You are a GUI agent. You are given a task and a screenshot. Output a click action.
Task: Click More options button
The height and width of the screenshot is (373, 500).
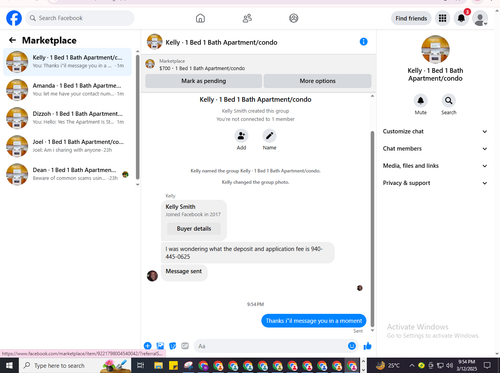[x=317, y=81]
